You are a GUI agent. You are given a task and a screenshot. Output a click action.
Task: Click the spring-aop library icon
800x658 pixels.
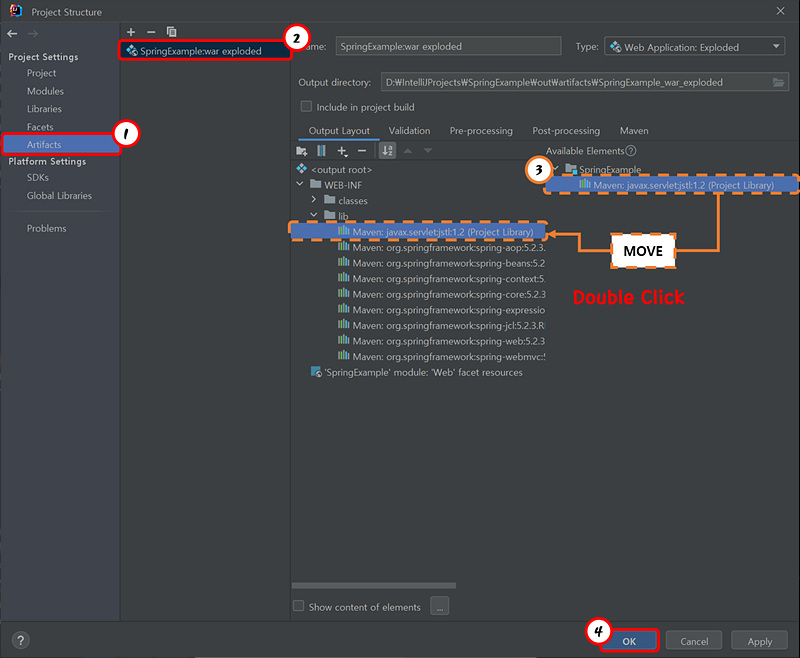coord(344,247)
